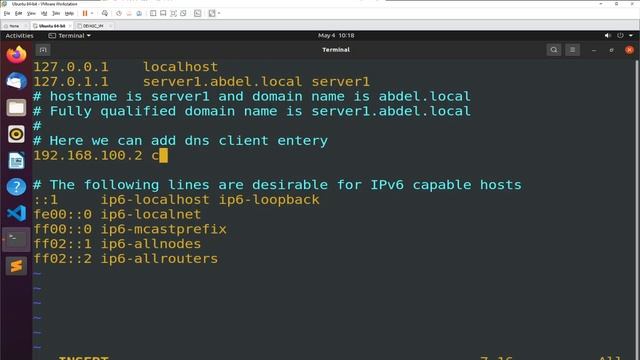The height and width of the screenshot is (360, 640).
Task: Open the terminal hamburger menu
Action: coord(572,50)
